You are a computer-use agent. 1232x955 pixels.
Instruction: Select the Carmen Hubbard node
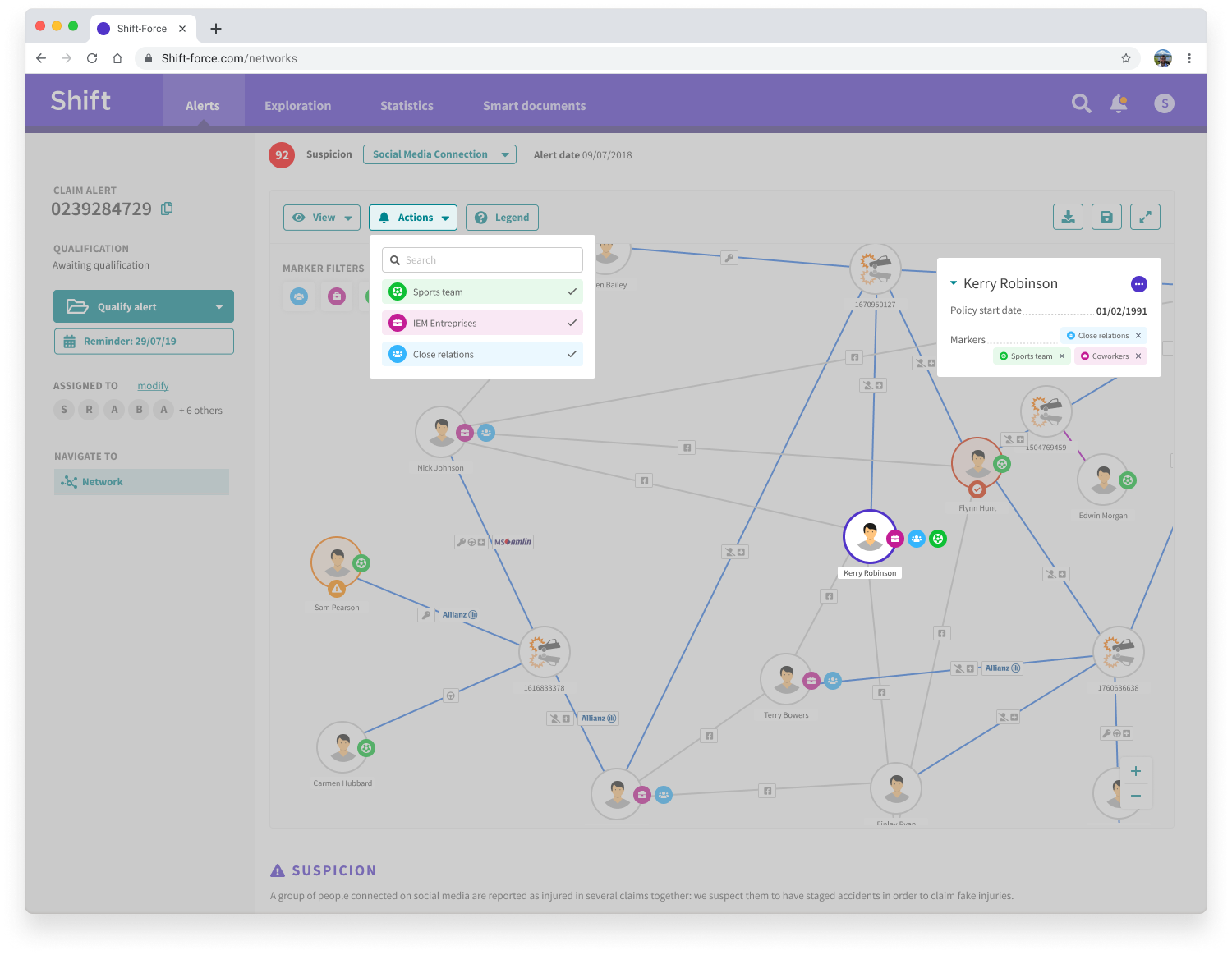[342, 747]
